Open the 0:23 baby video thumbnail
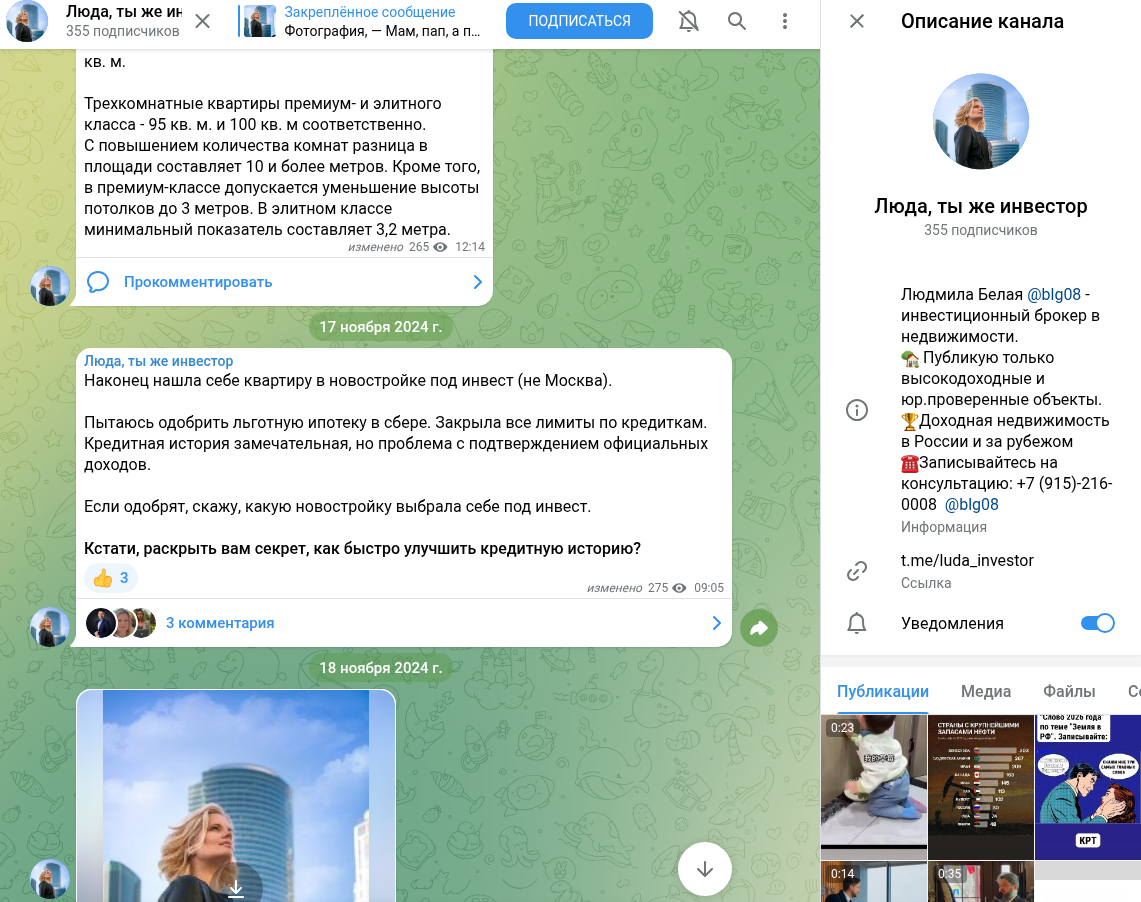This screenshot has width=1141, height=902. 874,787
